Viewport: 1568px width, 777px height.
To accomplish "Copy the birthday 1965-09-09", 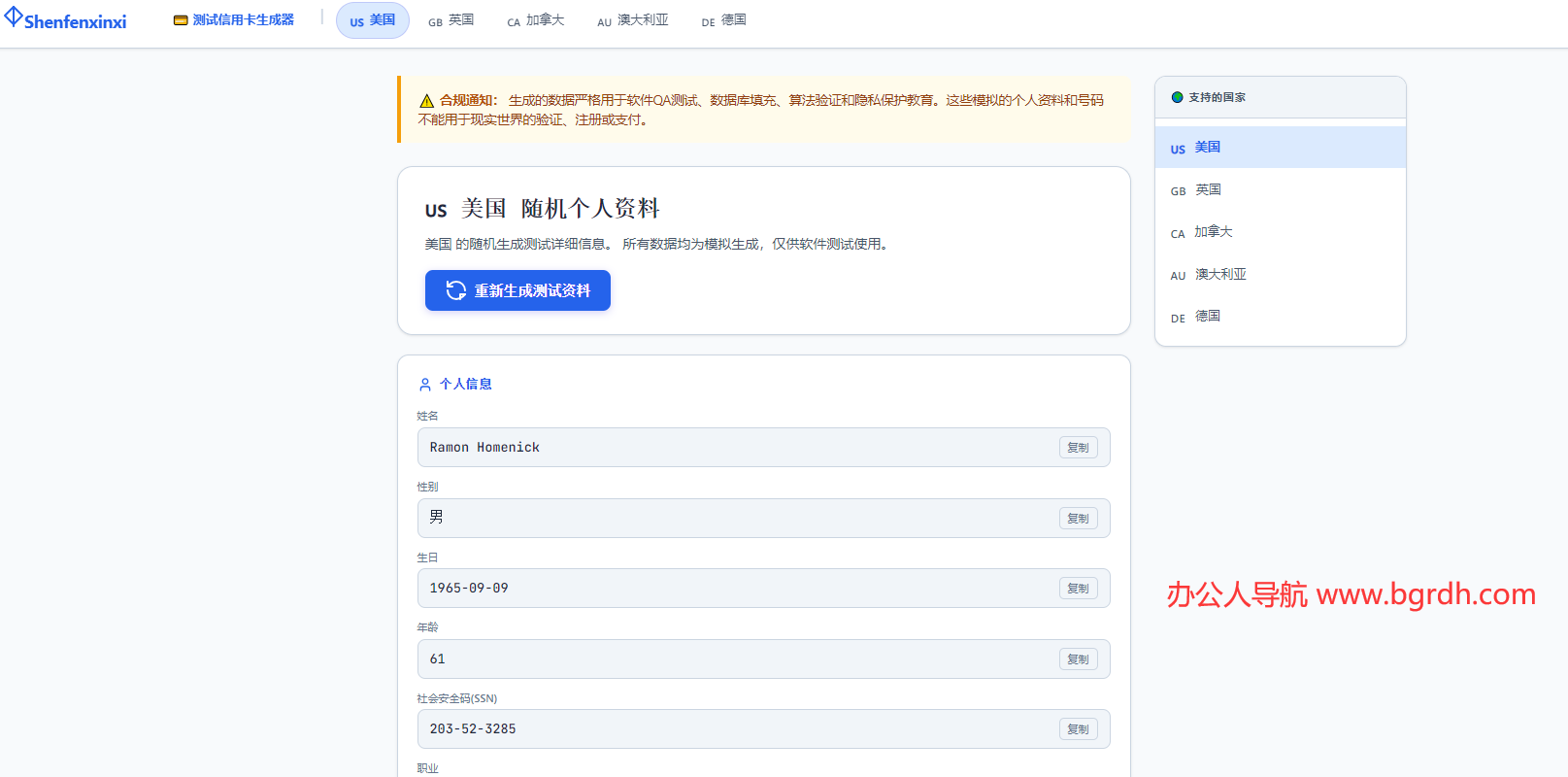I will (1079, 589).
